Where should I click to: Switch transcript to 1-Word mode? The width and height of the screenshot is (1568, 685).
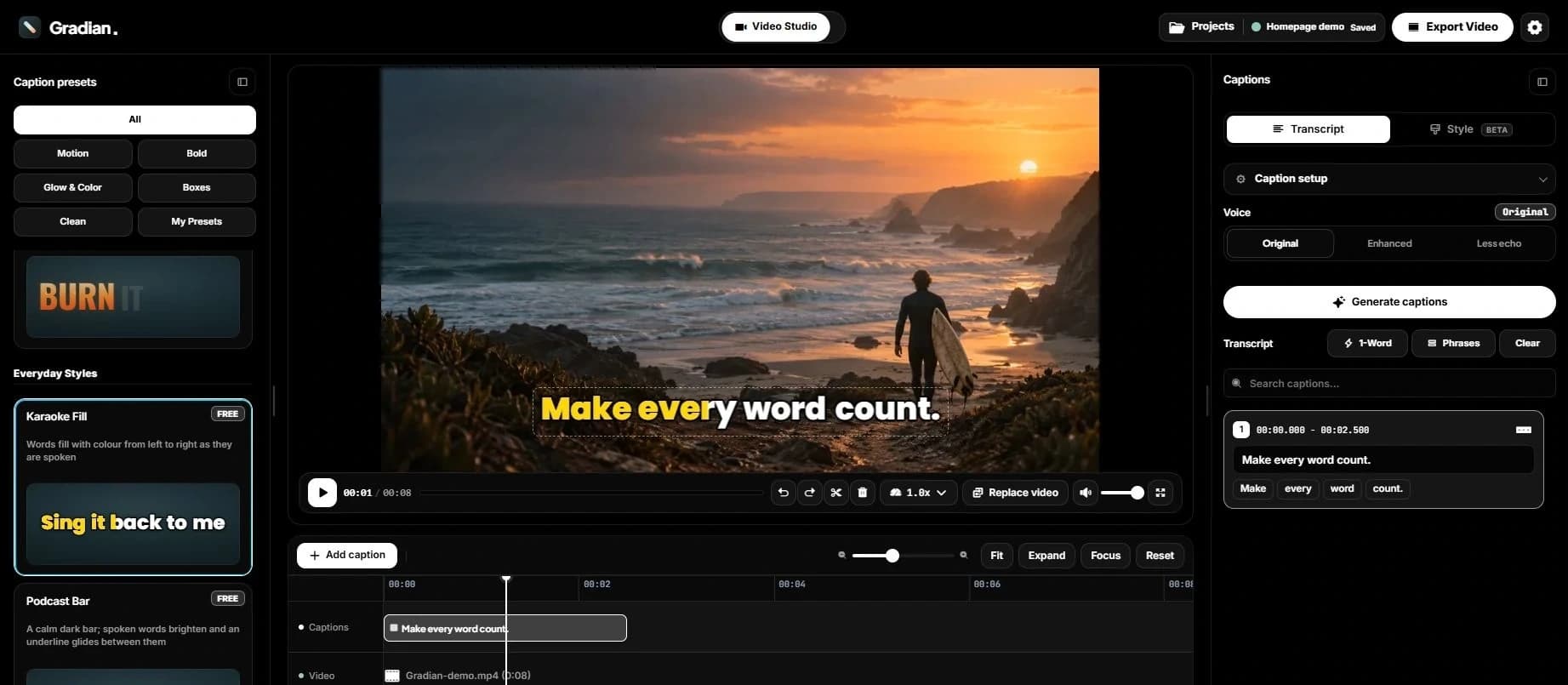1367,343
